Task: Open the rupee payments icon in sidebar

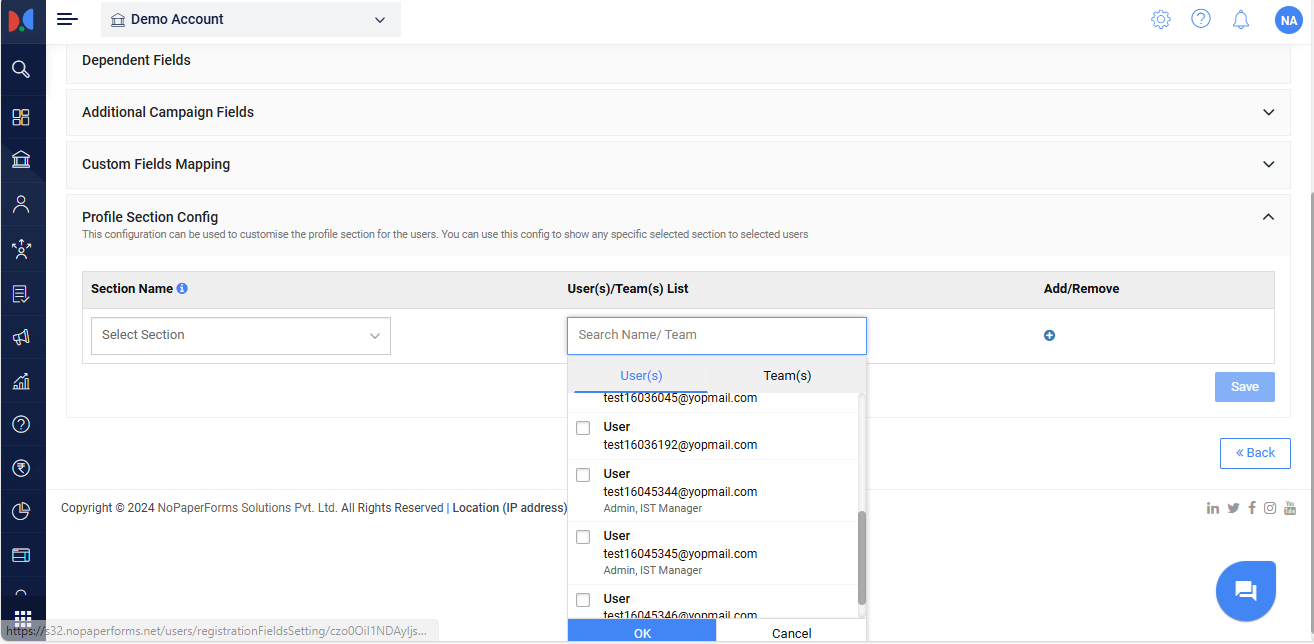Action: coord(21,467)
